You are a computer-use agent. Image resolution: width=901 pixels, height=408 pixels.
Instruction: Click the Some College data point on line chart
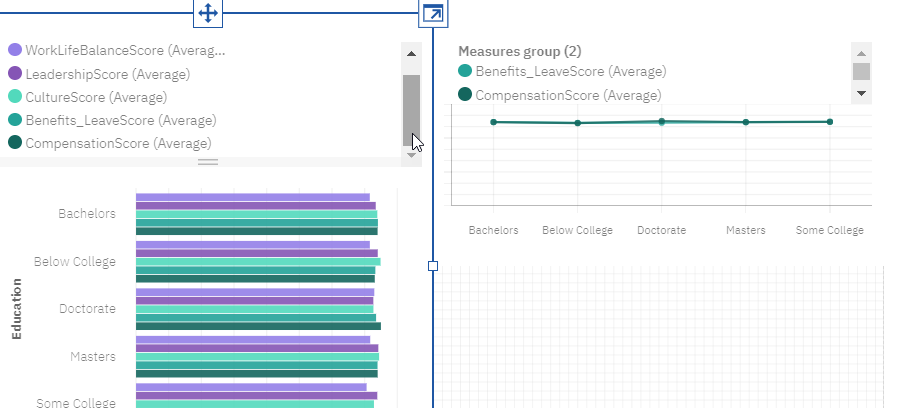click(830, 121)
